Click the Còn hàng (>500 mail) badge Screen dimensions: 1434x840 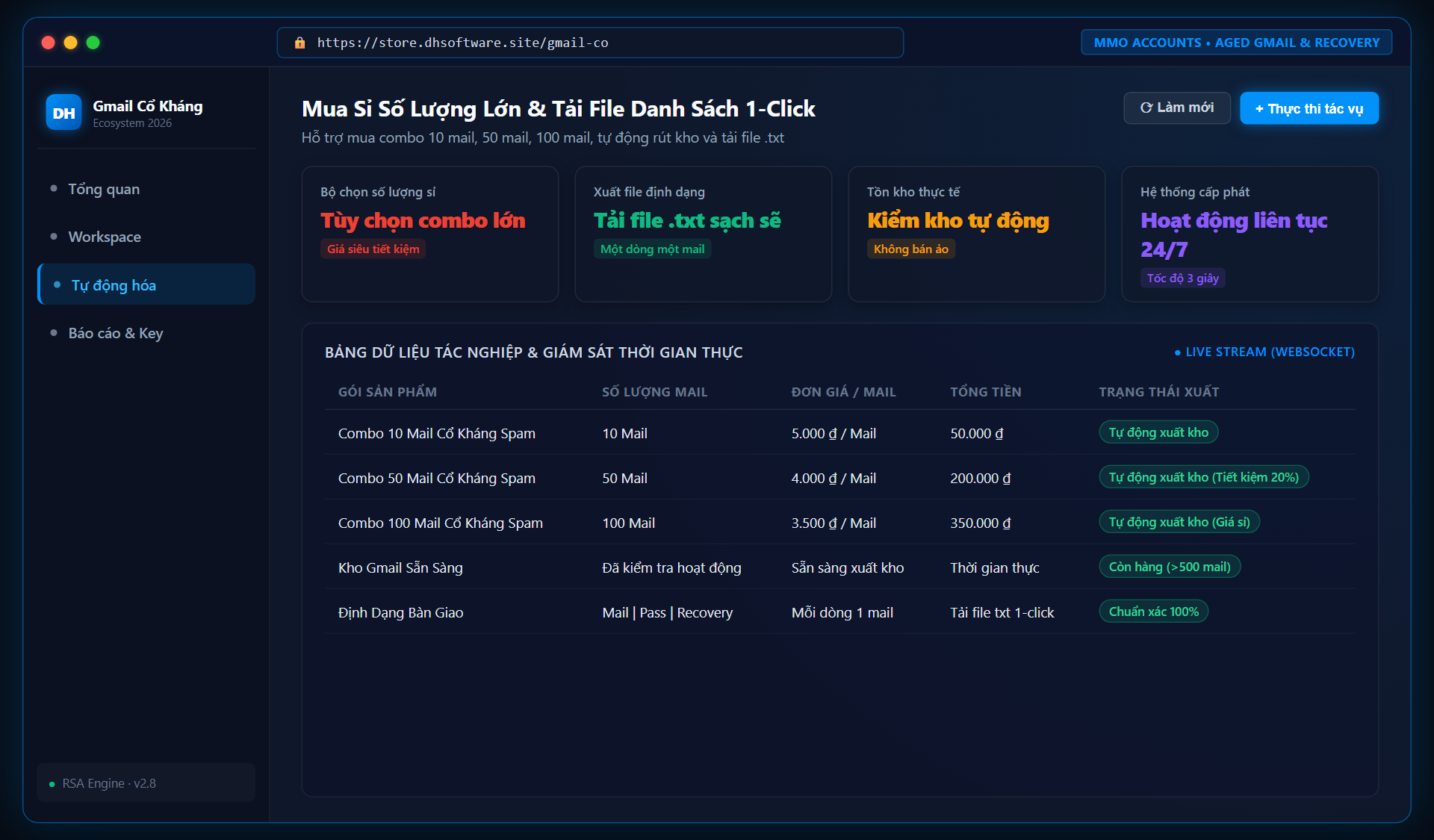(1170, 567)
